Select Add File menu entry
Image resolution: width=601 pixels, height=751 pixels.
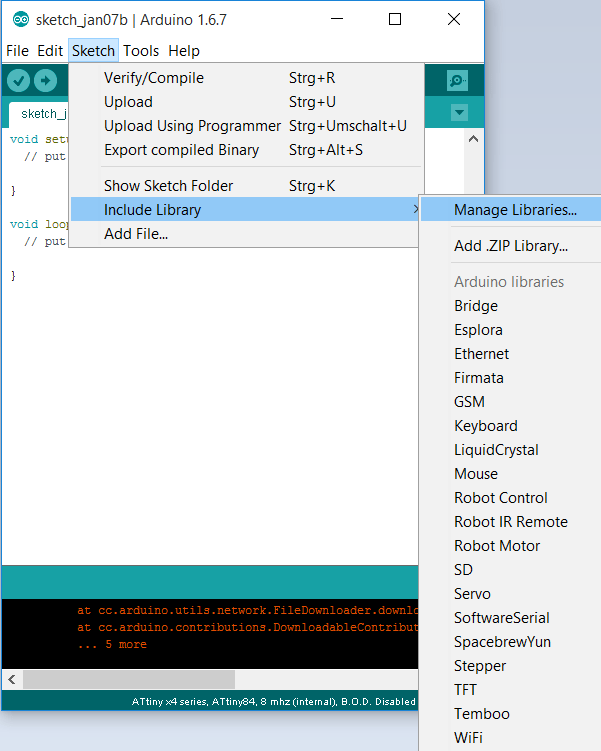pos(136,234)
